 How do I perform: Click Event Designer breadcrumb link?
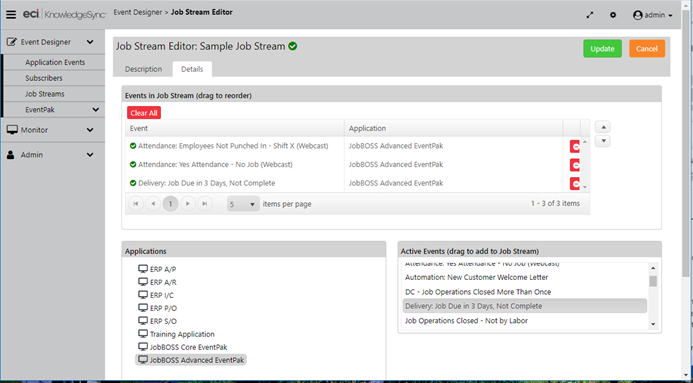[138, 12]
